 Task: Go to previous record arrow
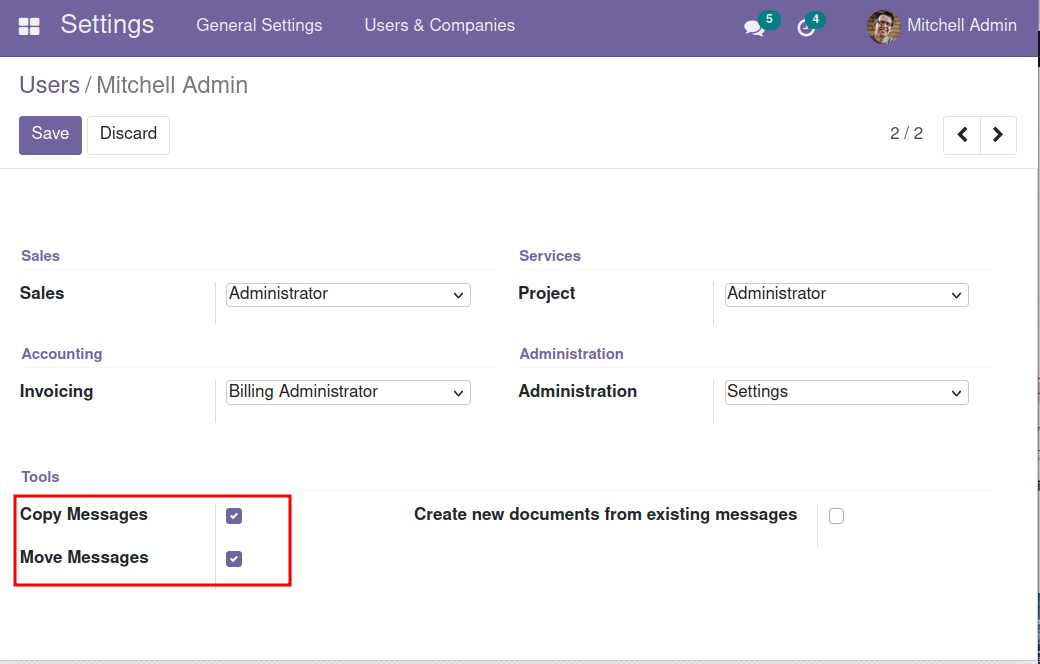tap(962, 135)
